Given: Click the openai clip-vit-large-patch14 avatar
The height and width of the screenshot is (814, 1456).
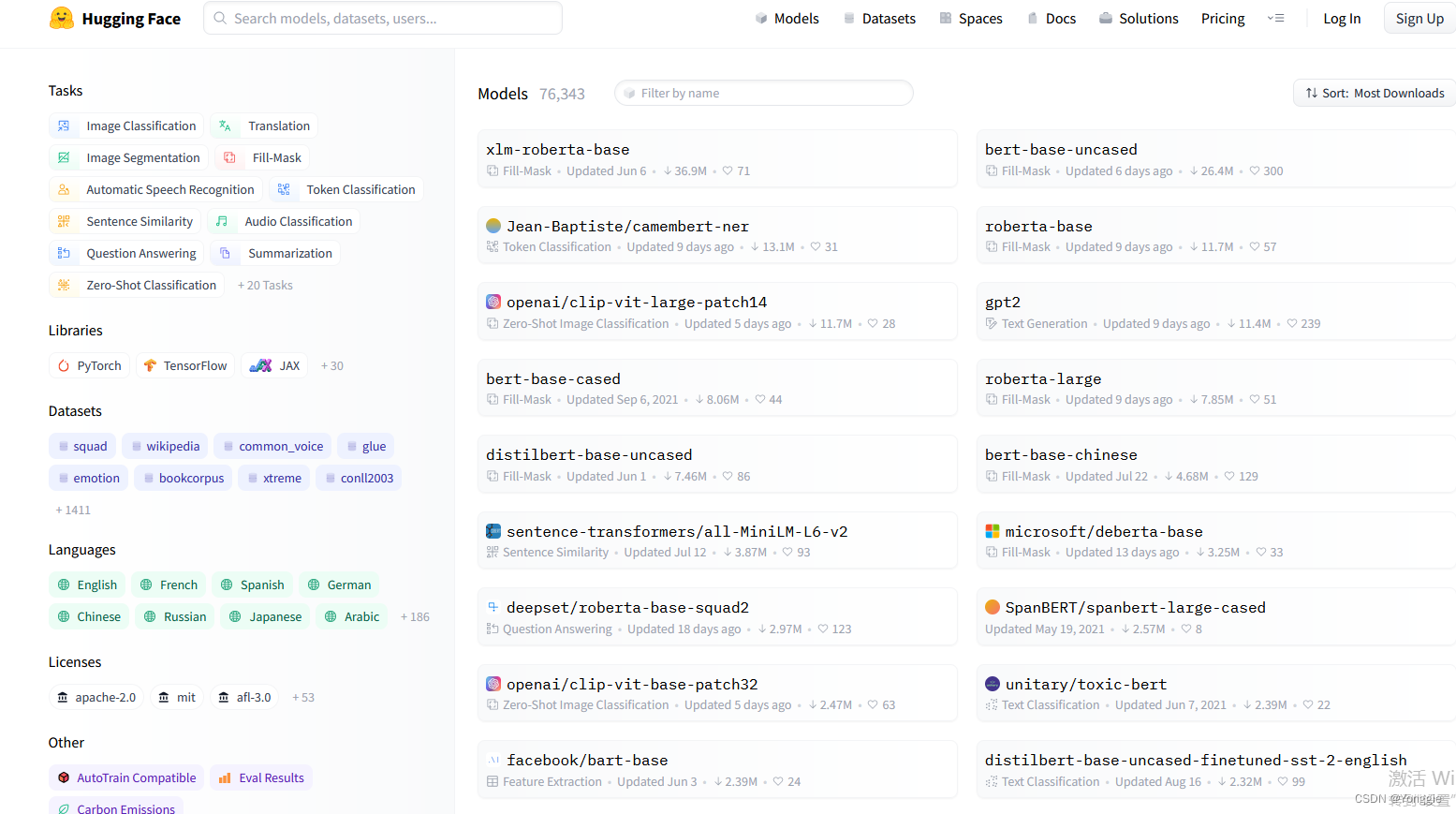Looking at the screenshot, I should [493, 302].
